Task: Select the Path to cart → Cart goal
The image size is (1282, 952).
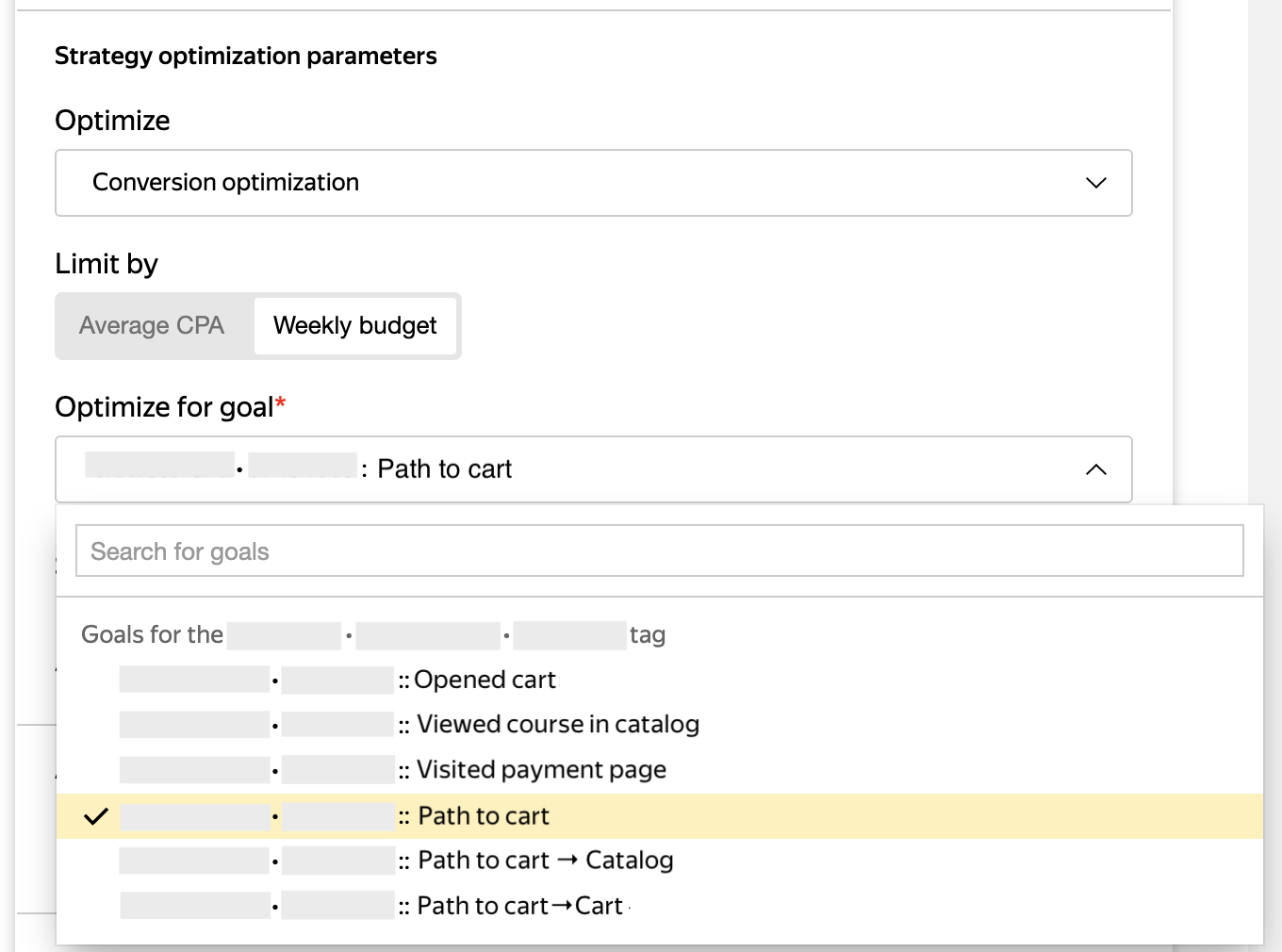Action: [x=519, y=906]
